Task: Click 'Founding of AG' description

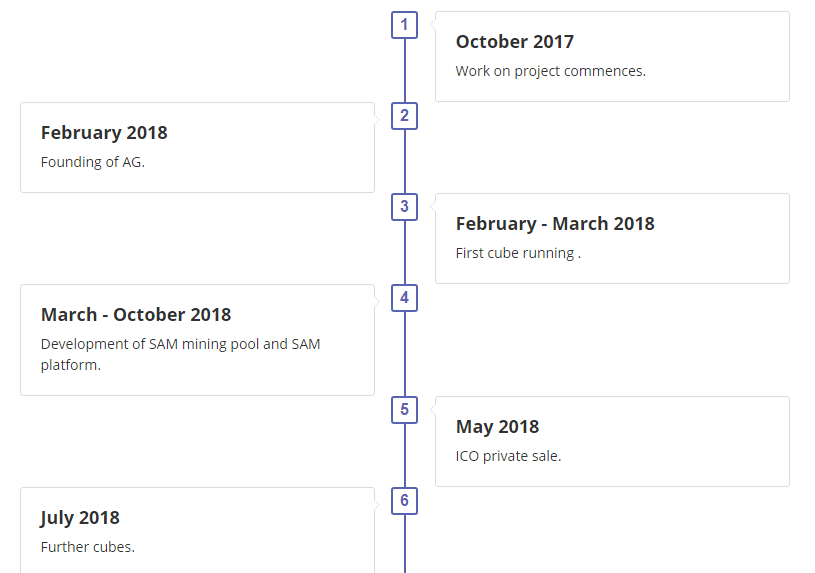Action: pyautogui.click(x=93, y=162)
